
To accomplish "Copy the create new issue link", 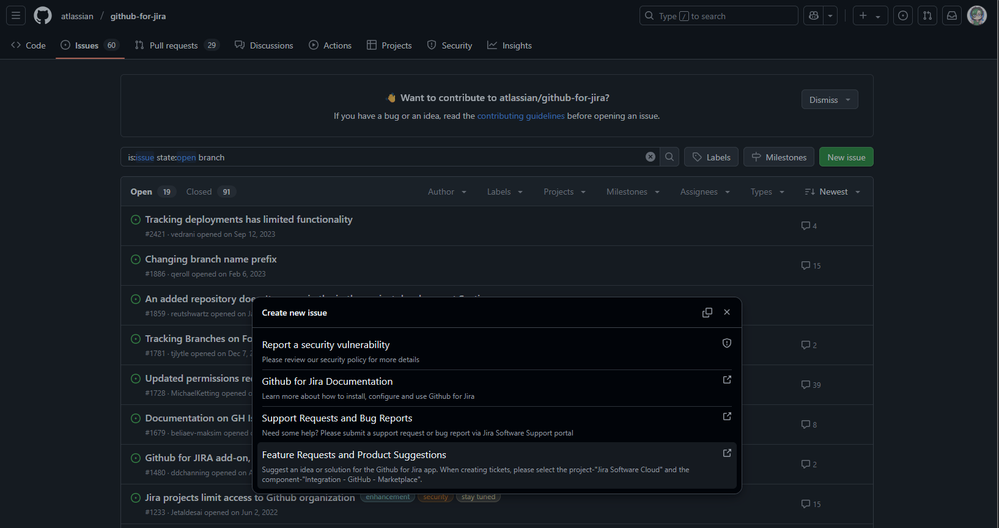I will pos(707,313).
